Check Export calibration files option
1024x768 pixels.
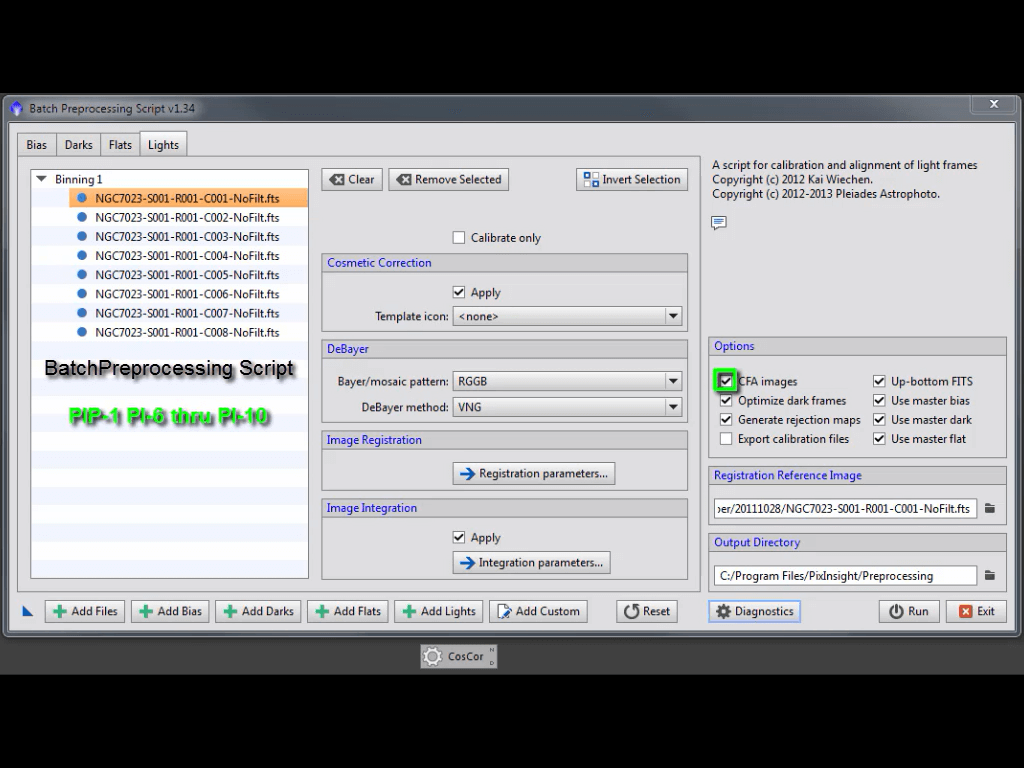pos(726,439)
